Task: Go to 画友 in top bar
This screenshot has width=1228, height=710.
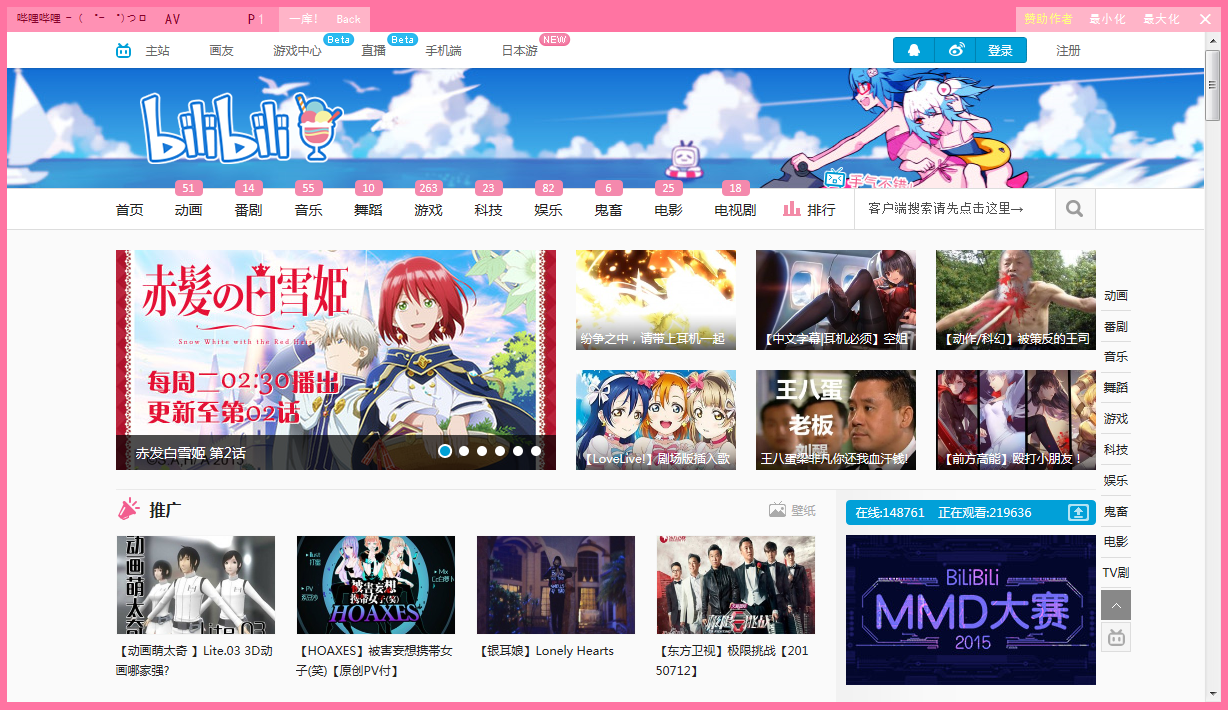Action: [x=221, y=51]
